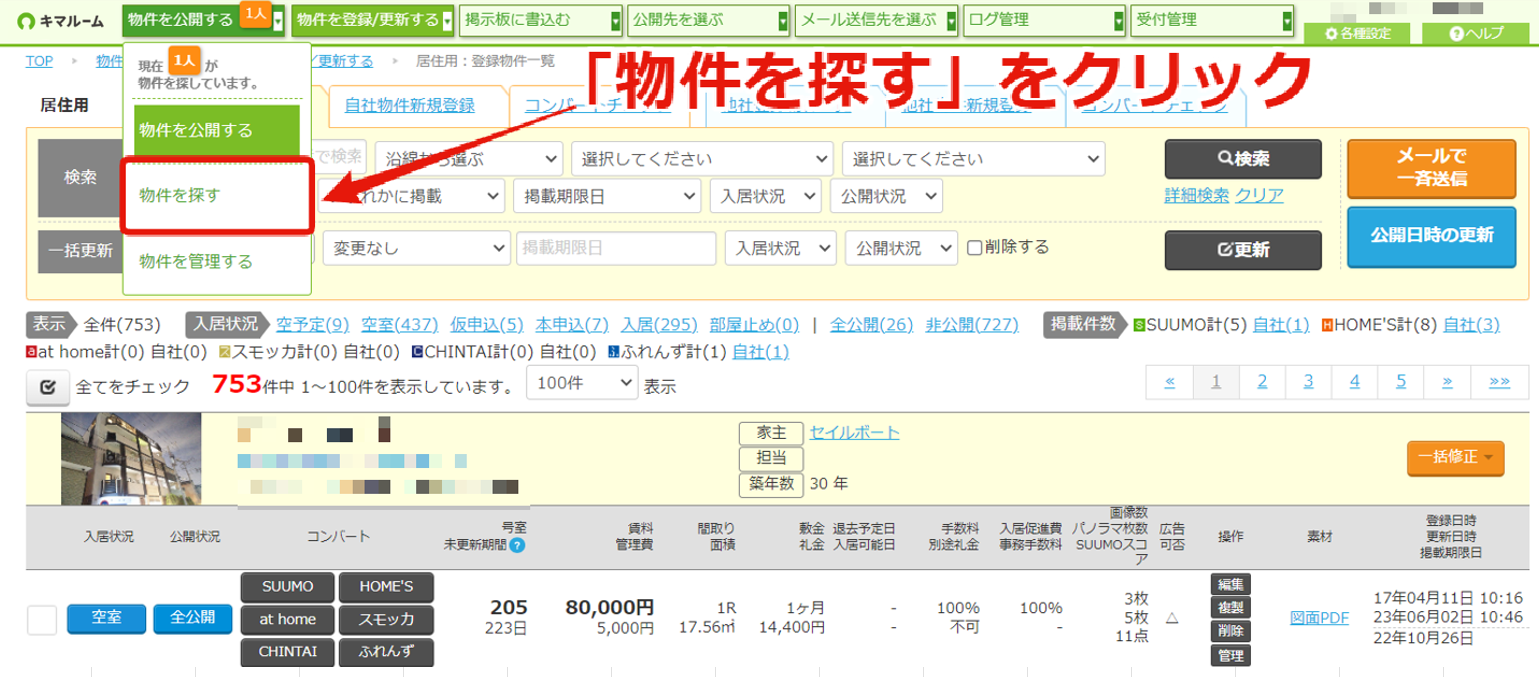Open 詳細検索 link
Viewport: 1539px width, 677px height.
pyautogui.click(x=1197, y=196)
